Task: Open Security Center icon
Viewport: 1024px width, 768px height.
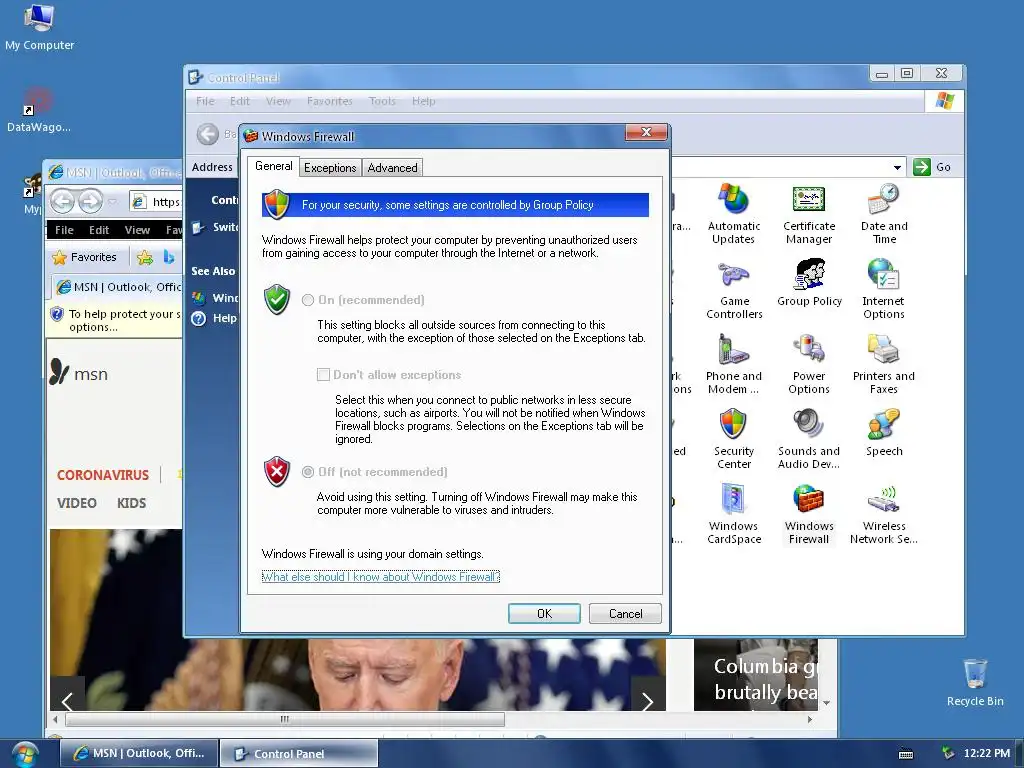Action: [x=733, y=439]
